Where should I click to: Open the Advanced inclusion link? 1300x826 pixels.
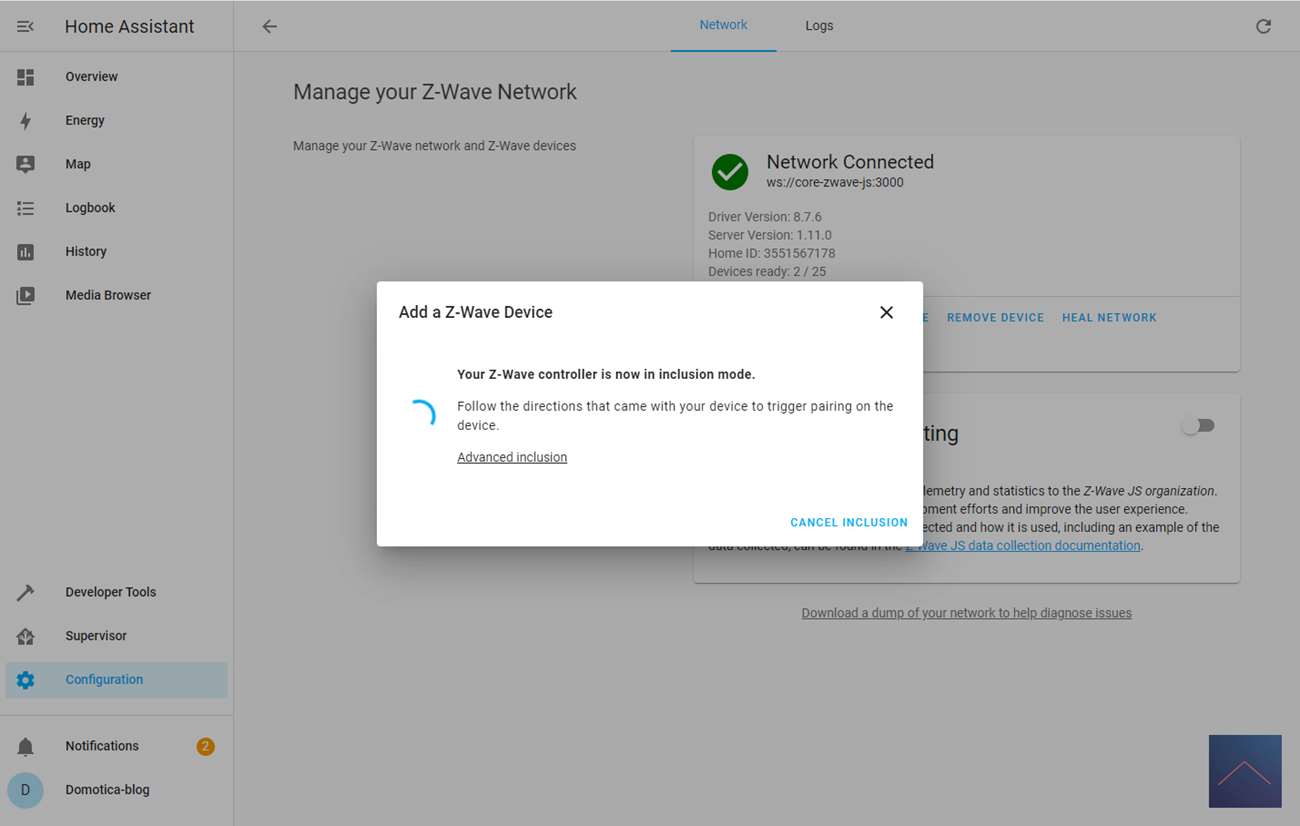coord(512,457)
